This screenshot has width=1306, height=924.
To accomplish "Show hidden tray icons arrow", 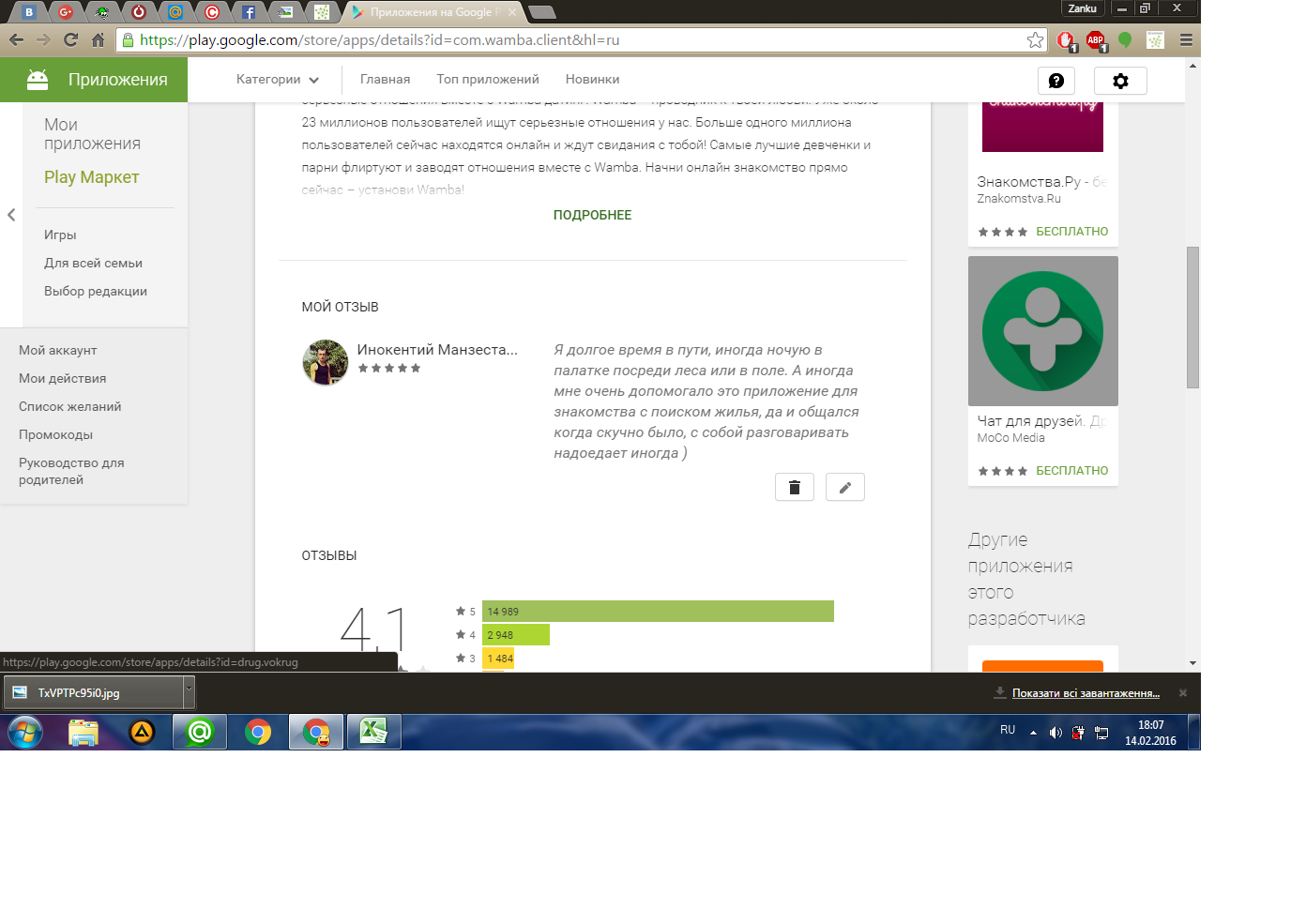I will pos(1033,733).
